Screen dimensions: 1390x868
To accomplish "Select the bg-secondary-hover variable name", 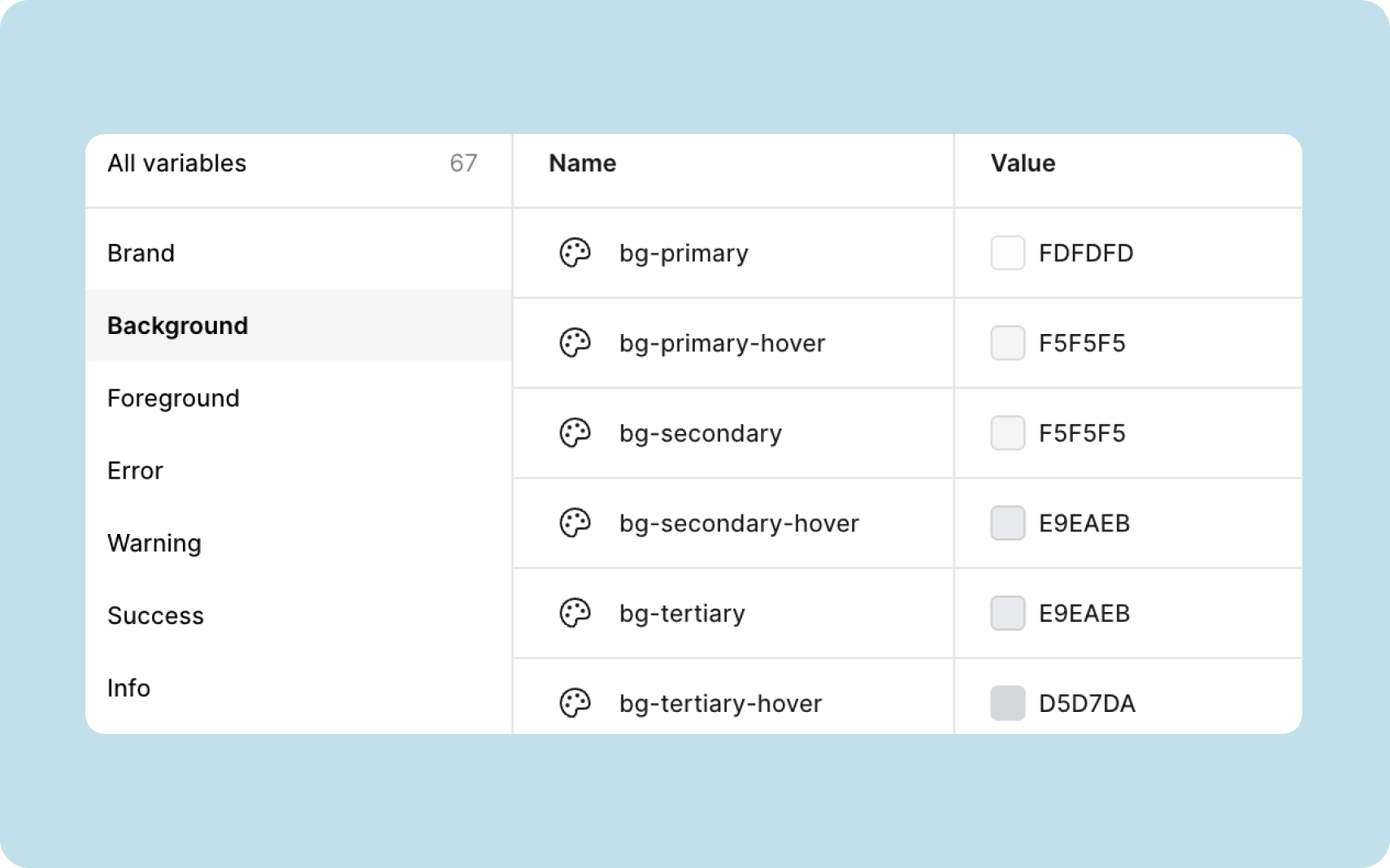I will pyautogui.click(x=739, y=524).
